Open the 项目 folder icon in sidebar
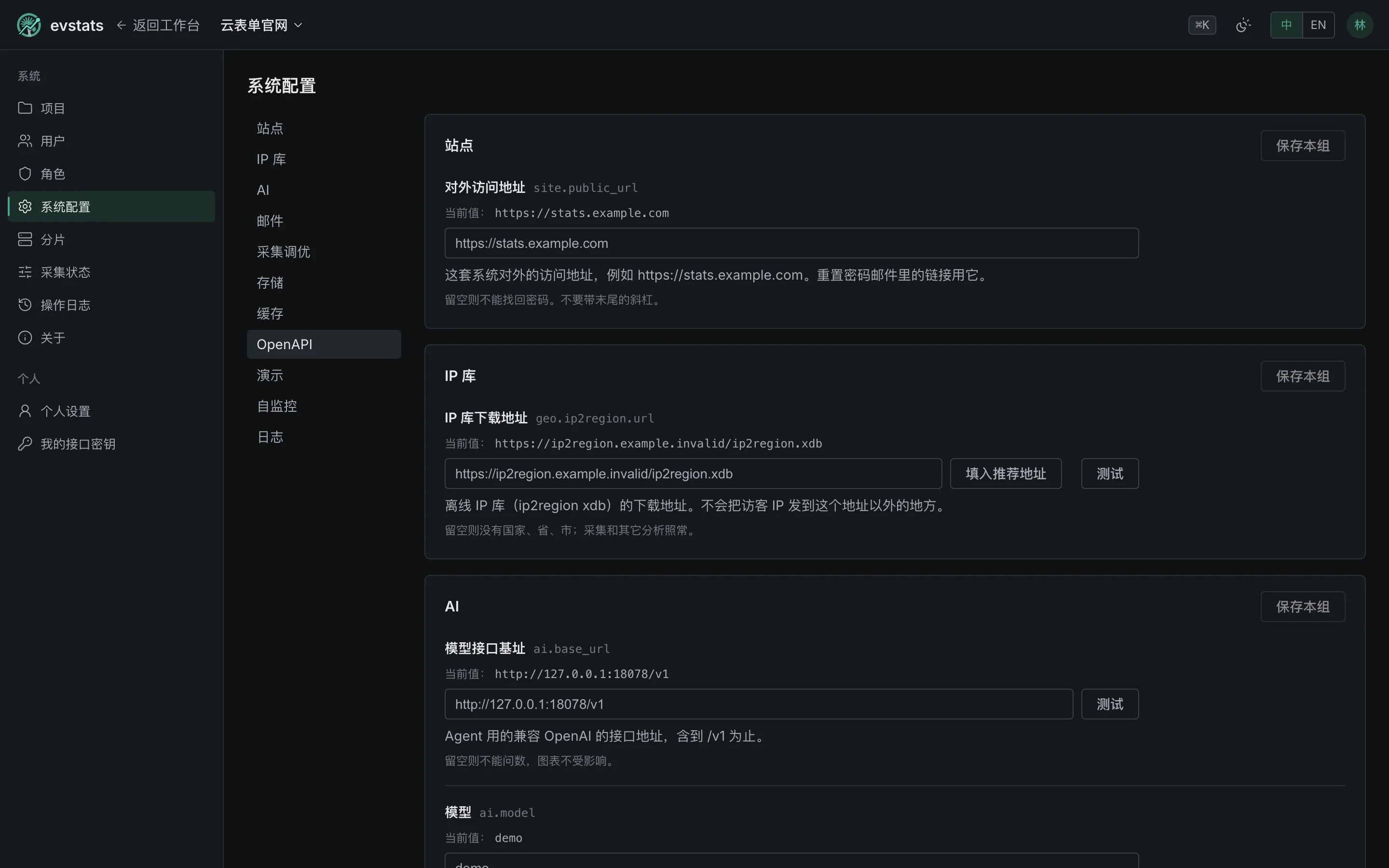Image resolution: width=1389 pixels, height=868 pixels. [x=25, y=108]
